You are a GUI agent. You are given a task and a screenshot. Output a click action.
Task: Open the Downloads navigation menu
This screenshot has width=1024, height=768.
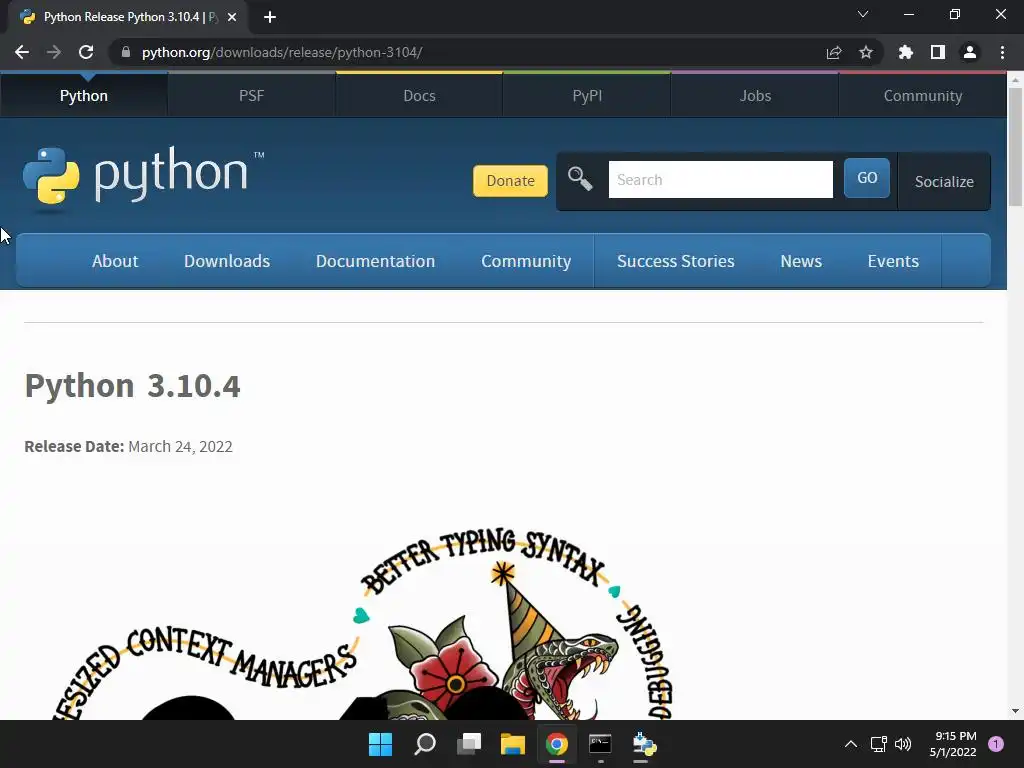(227, 261)
